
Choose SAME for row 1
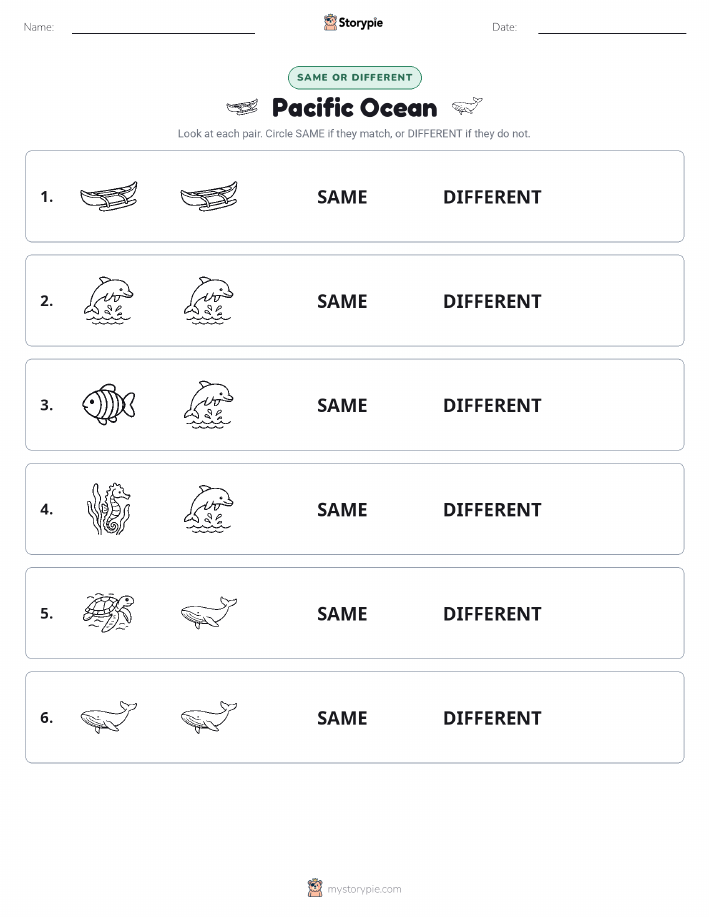pos(342,197)
